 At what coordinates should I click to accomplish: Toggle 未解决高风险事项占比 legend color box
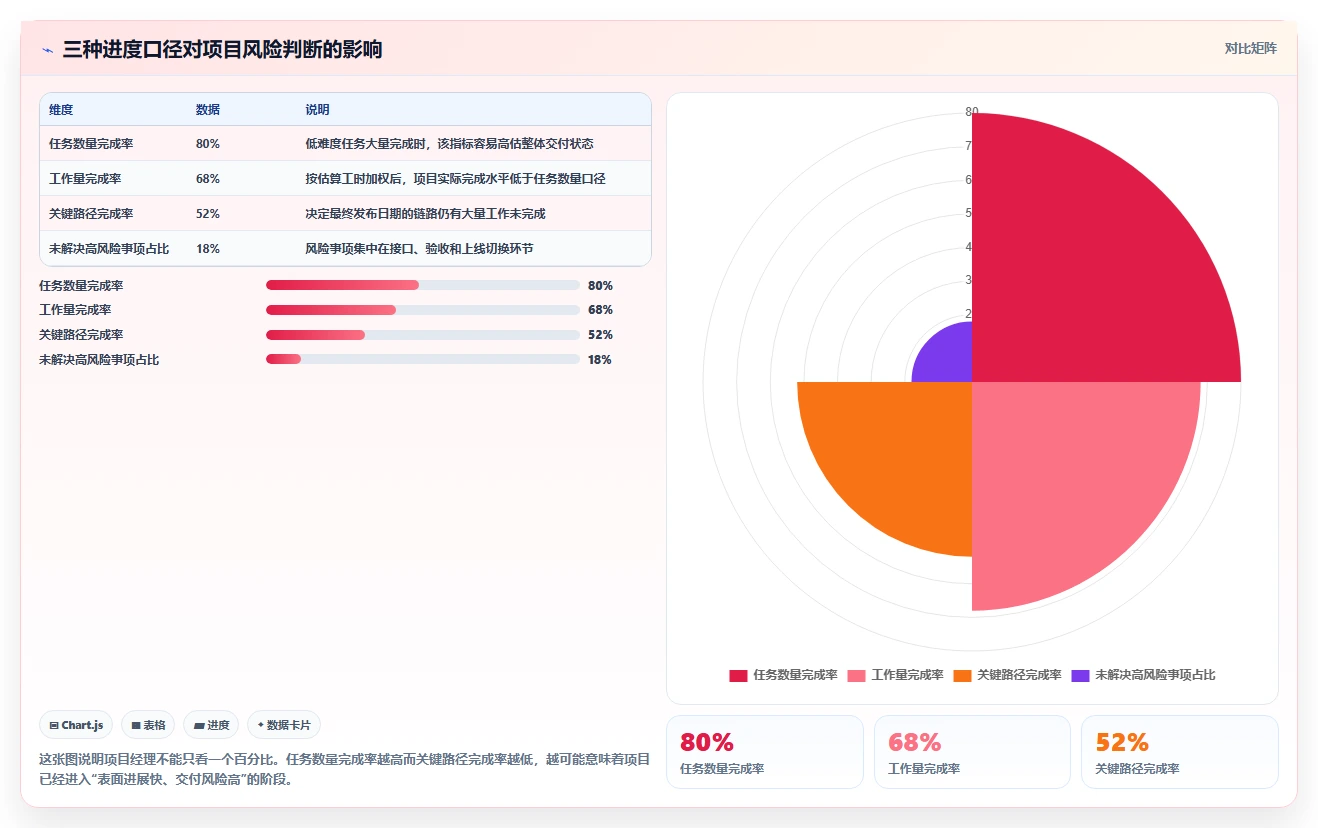[1080, 675]
